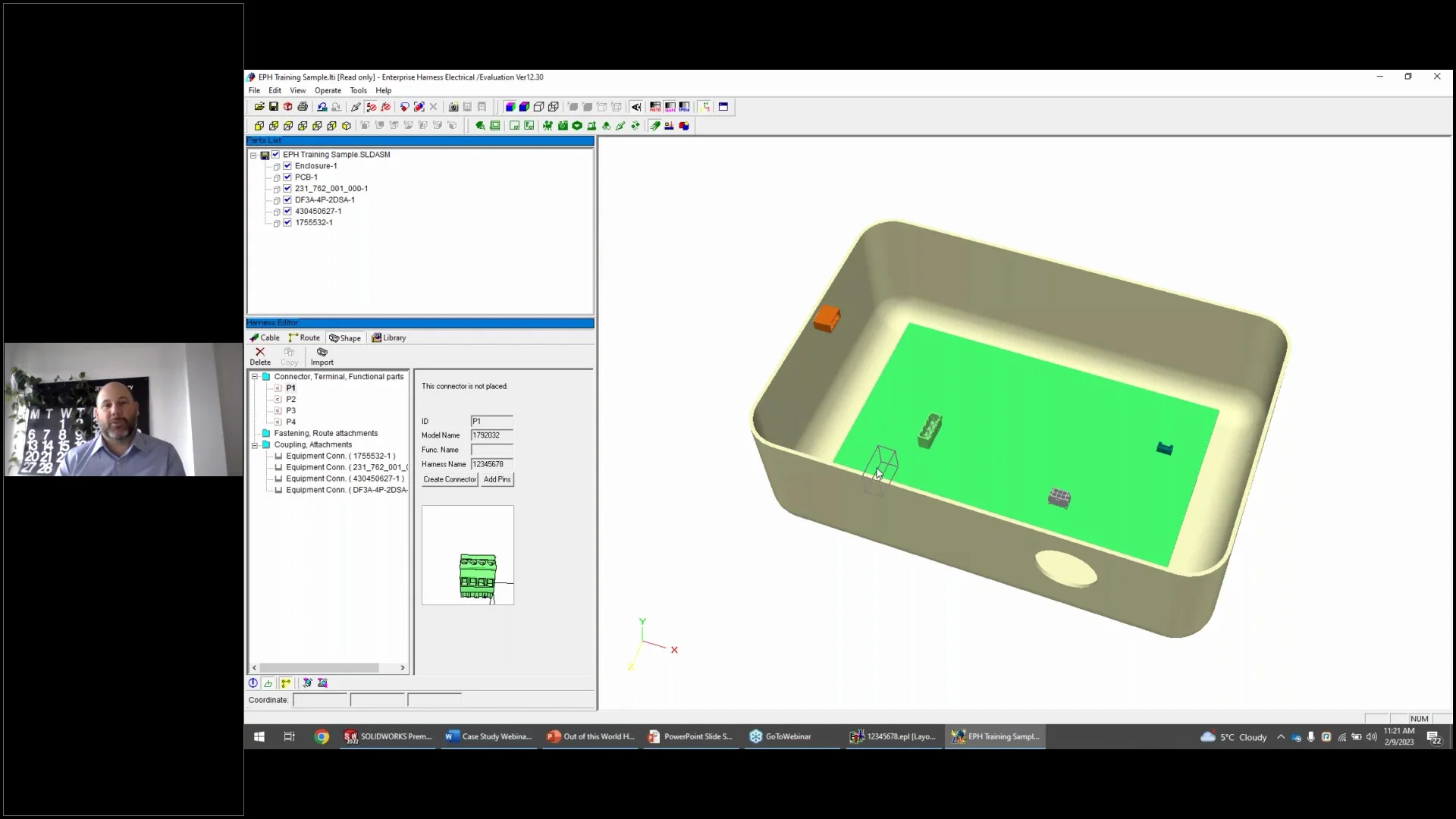Open the Help menu

click(384, 90)
